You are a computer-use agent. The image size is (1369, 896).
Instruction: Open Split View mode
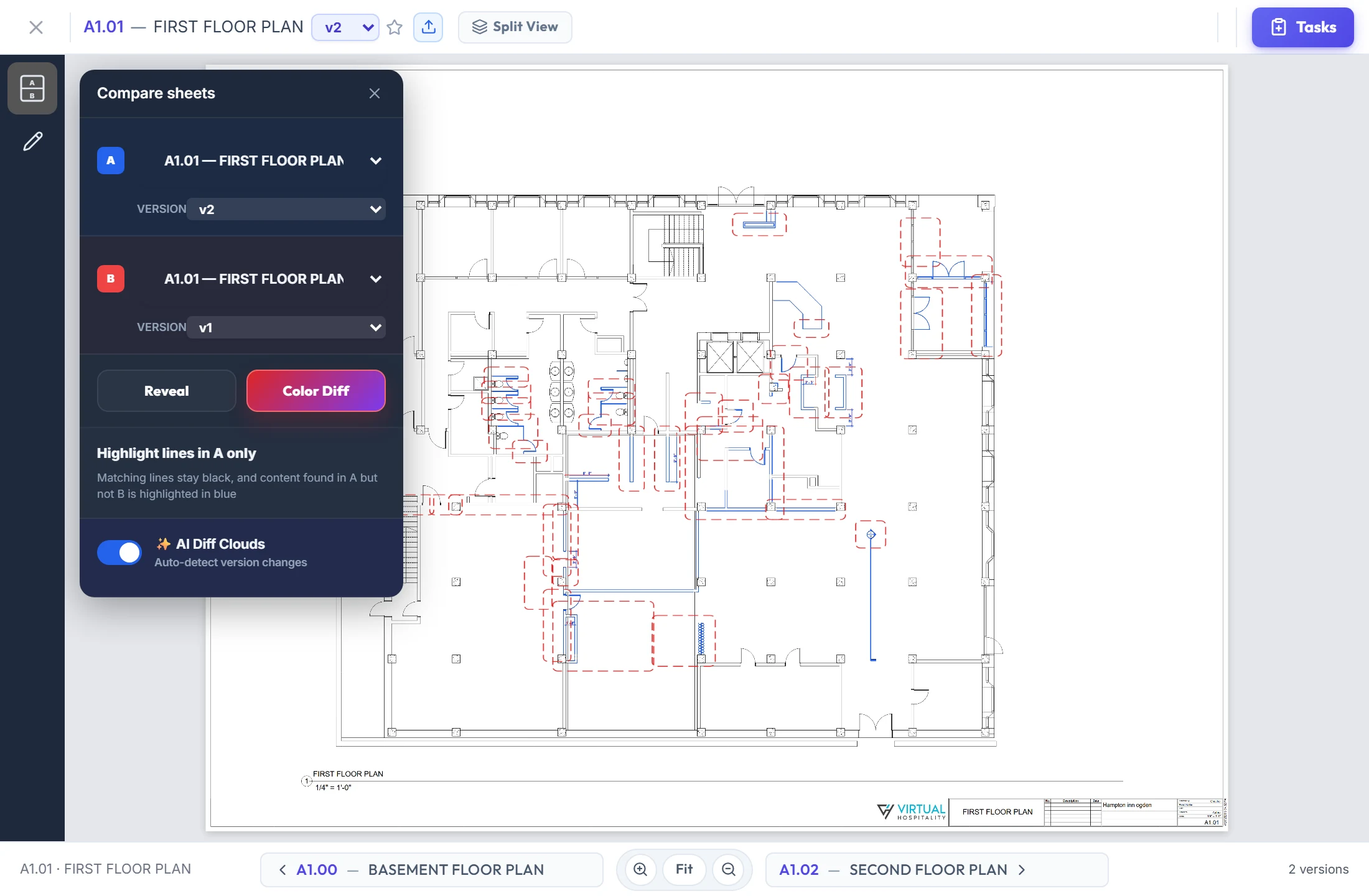click(x=515, y=27)
